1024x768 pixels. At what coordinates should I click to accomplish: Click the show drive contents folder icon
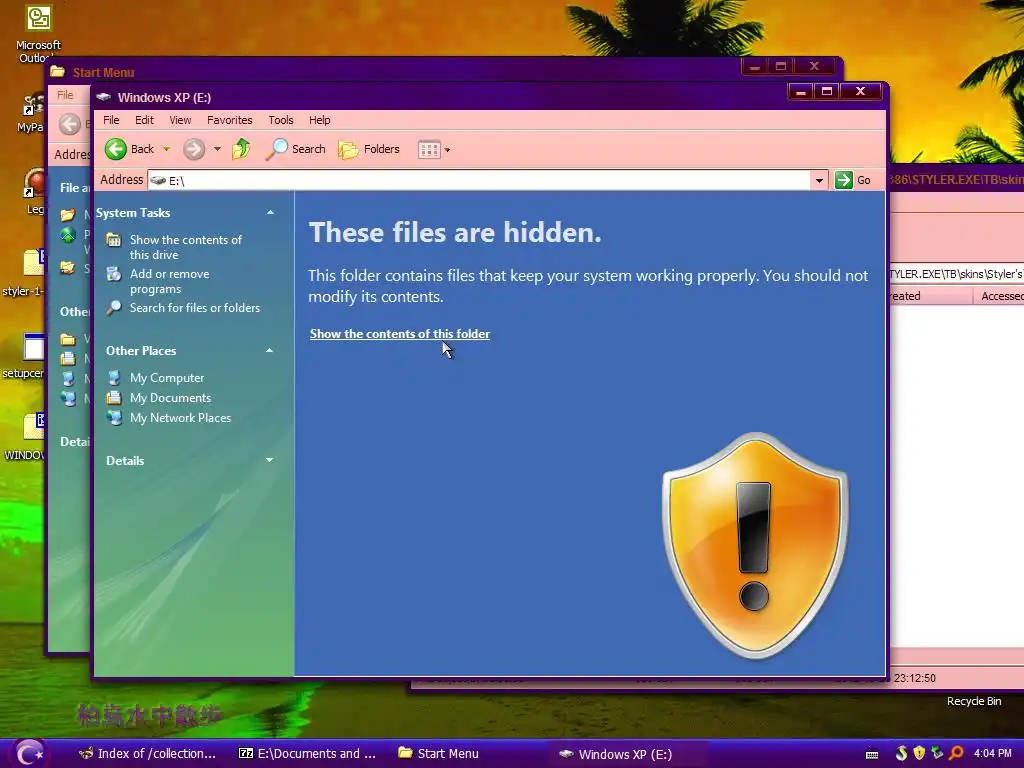pos(114,240)
